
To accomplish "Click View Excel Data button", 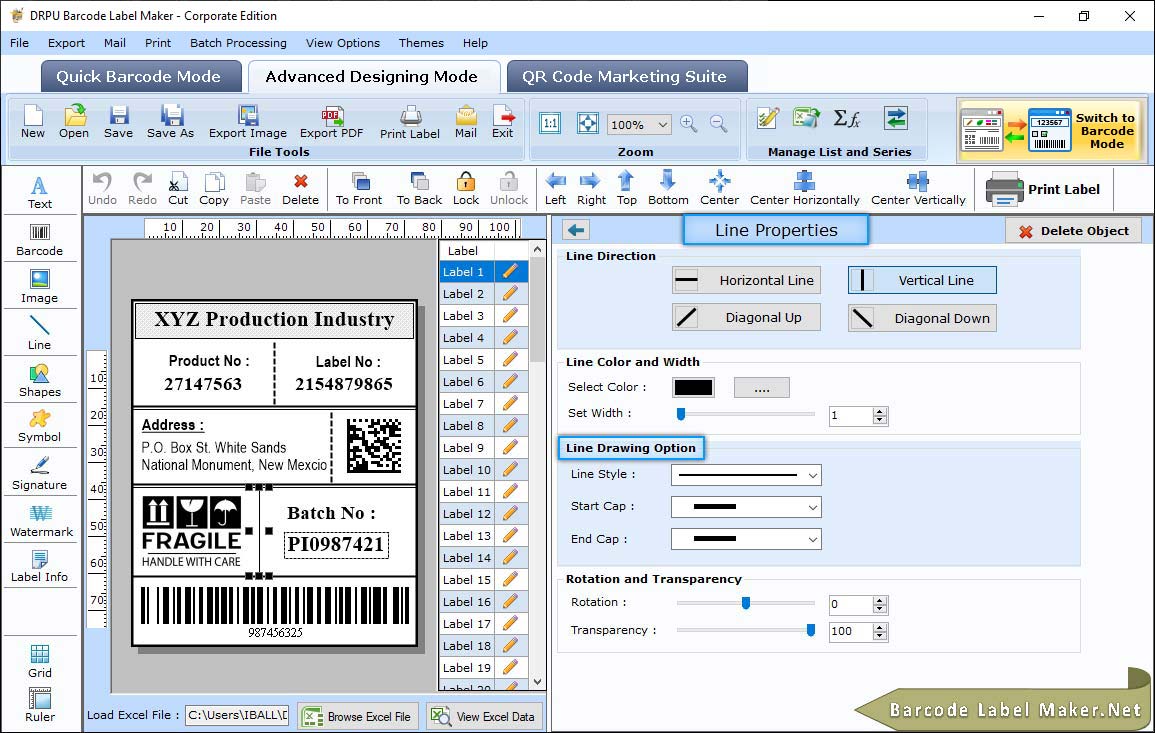I will click(485, 716).
